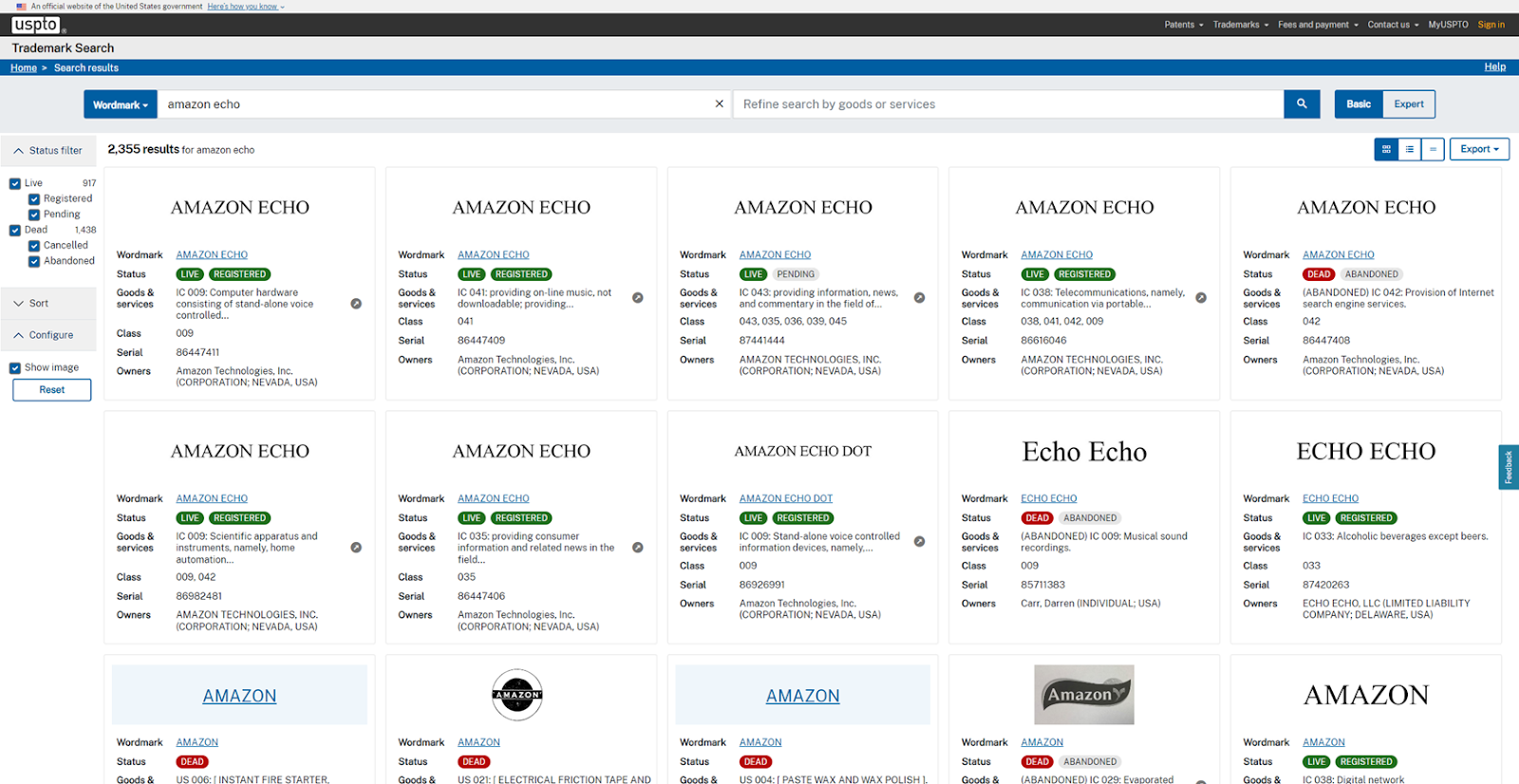Select the Expert search mode
Viewport: 1519px width, 784px height.
1409,104
